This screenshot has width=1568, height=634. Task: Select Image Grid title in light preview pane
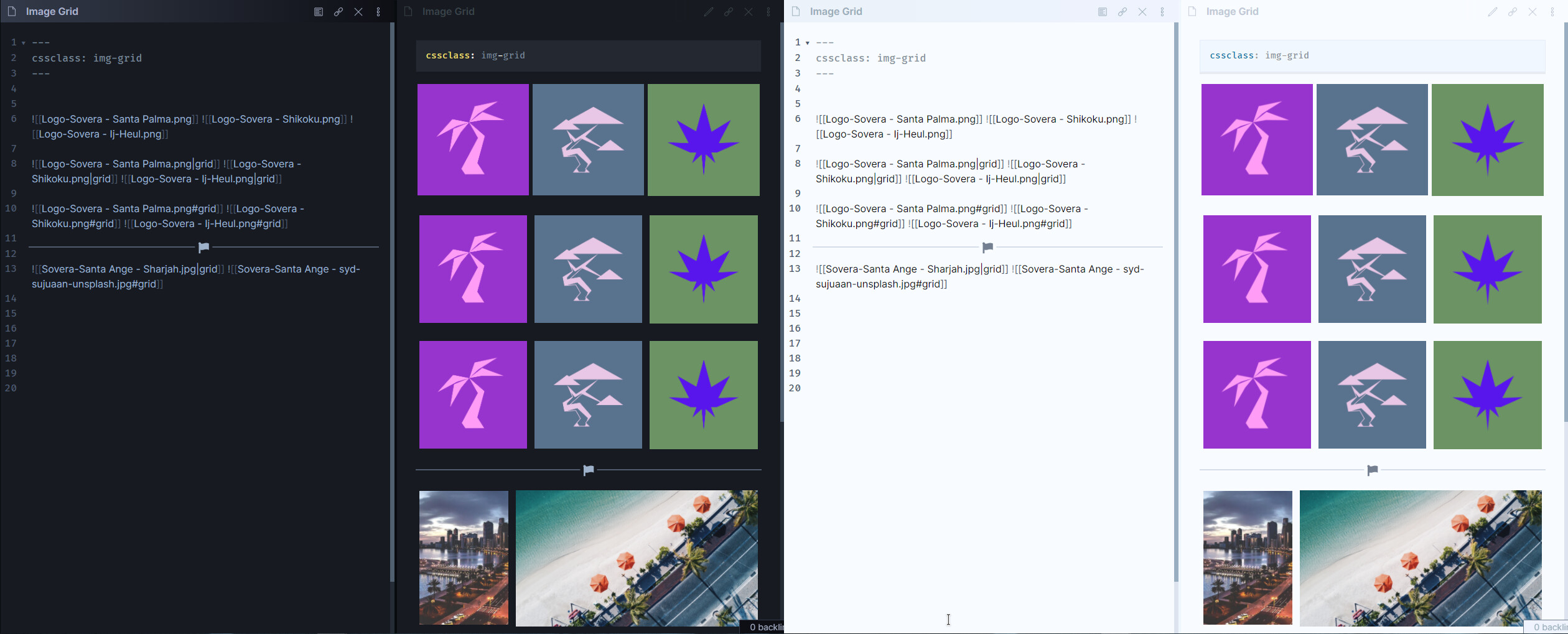point(1233,11)
